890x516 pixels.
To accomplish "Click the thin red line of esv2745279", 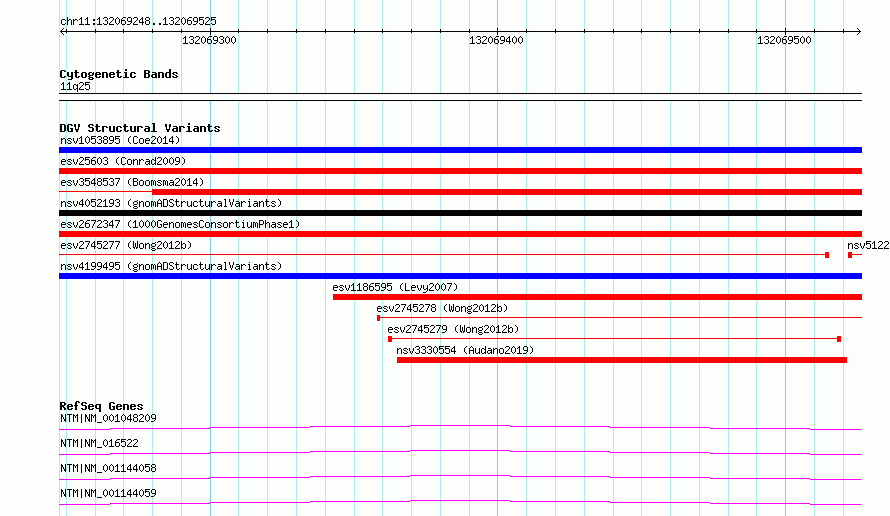I will click(x=614, y=339).
